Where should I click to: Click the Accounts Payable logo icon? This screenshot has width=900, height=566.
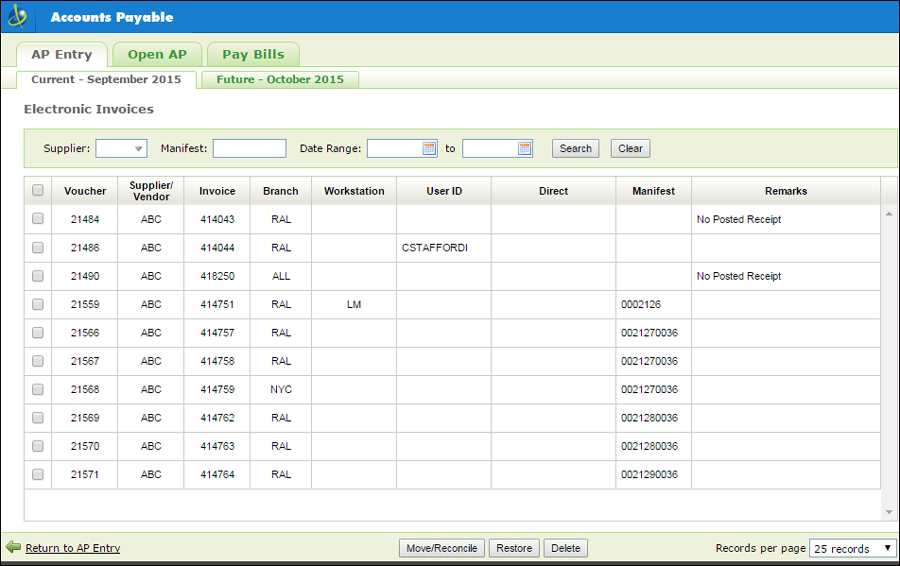[18, 17]
